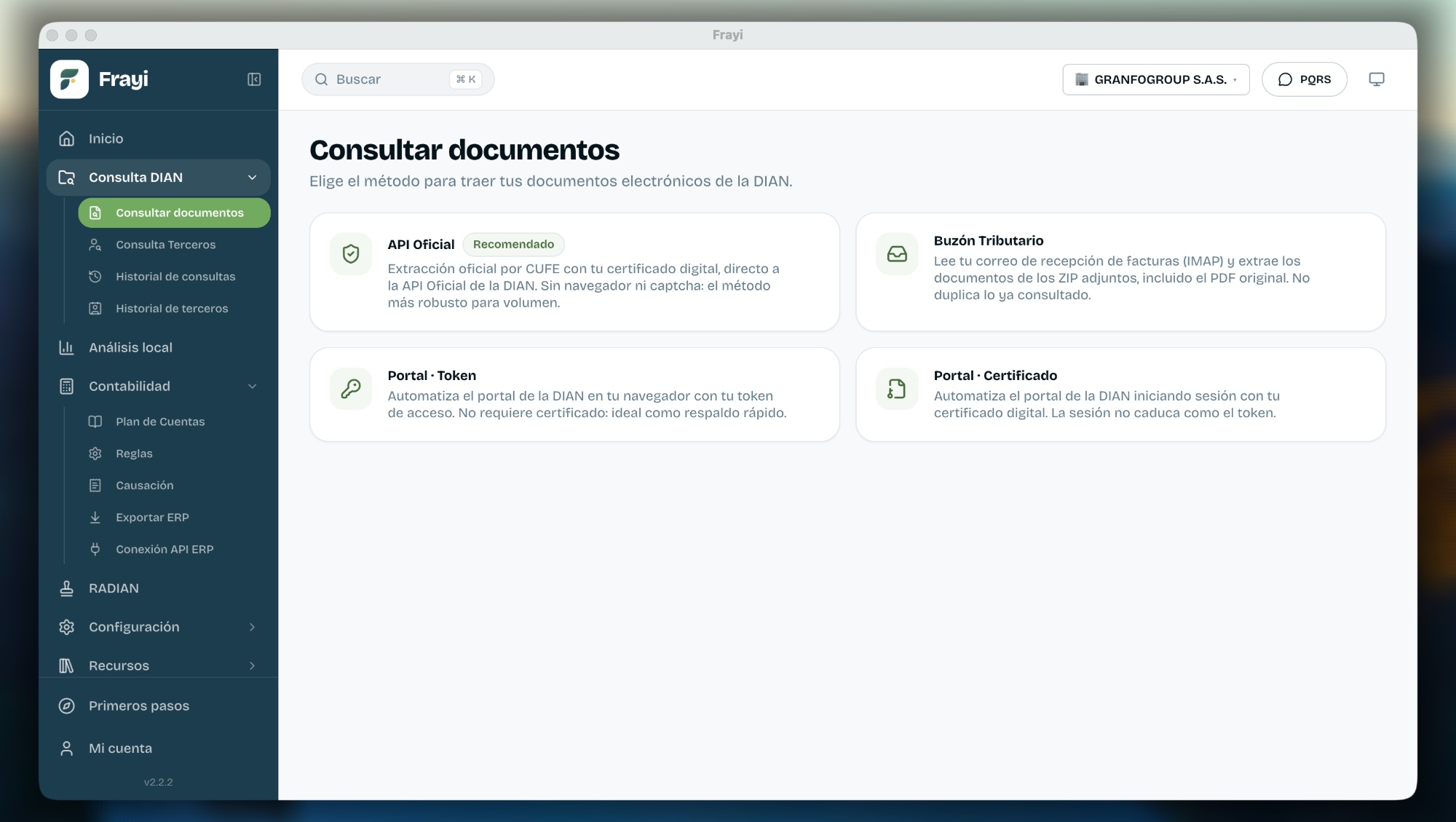
Task: Select the API Oficial card title
Action: click(x=421, y=245)
